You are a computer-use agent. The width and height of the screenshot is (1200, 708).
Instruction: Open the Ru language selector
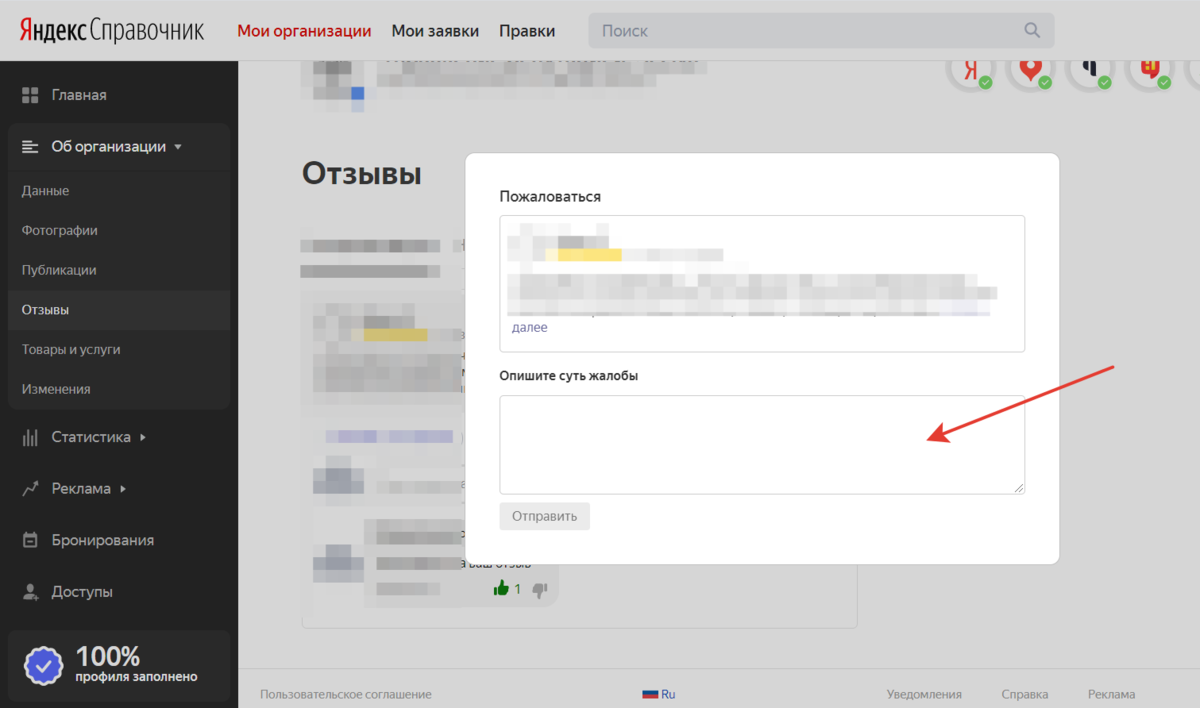(659, 694)
